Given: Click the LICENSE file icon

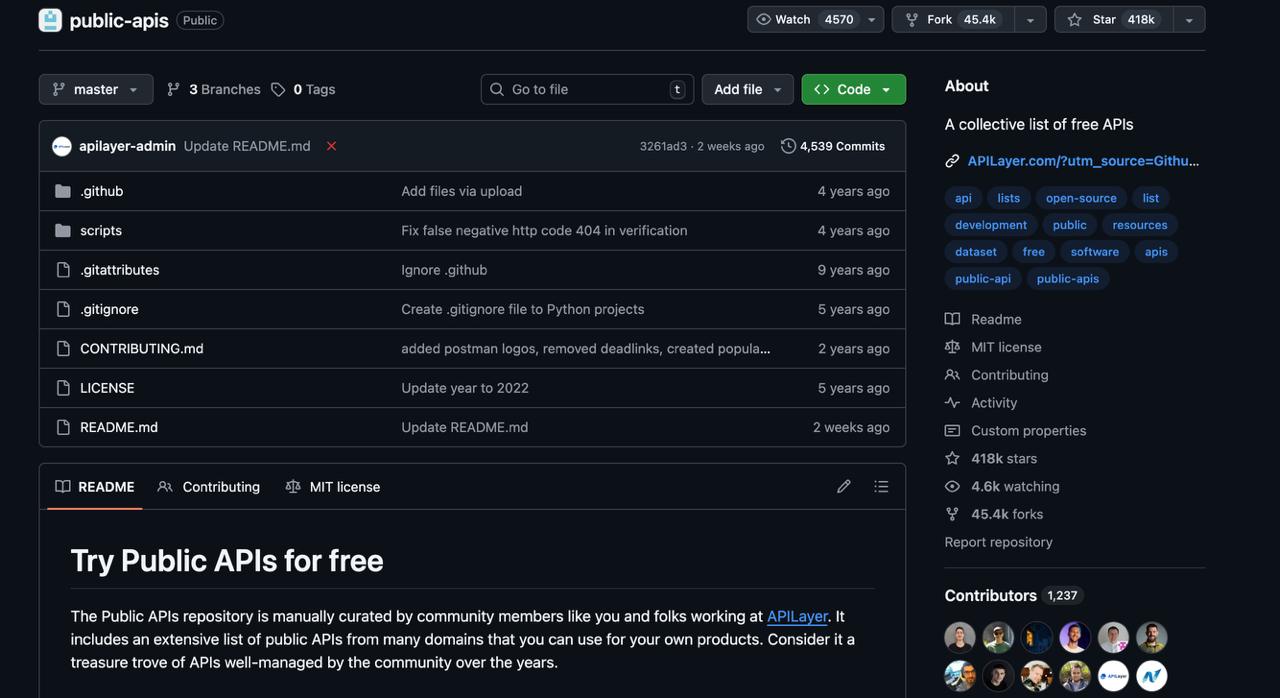Looking at the screenshot, I should [63, 388].
